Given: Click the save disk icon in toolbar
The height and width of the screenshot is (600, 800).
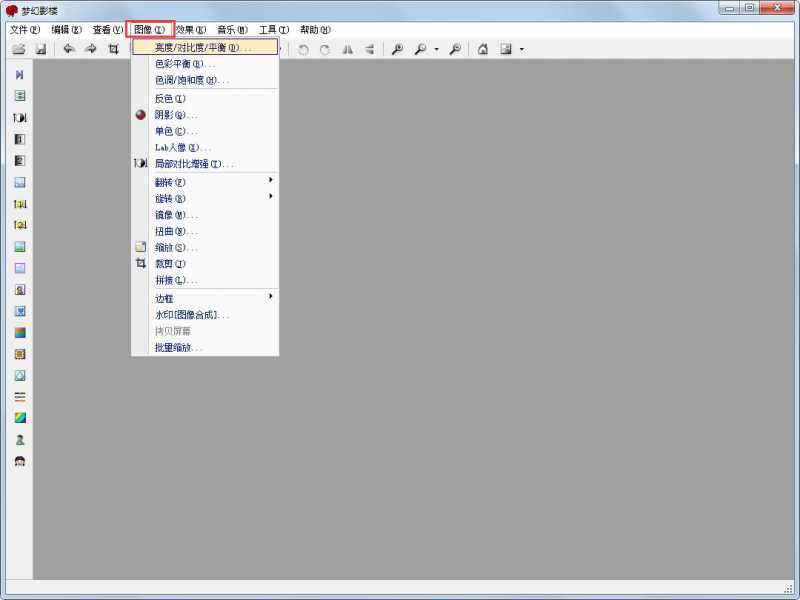Looking at the screenshot, I should tap(41, 49).
